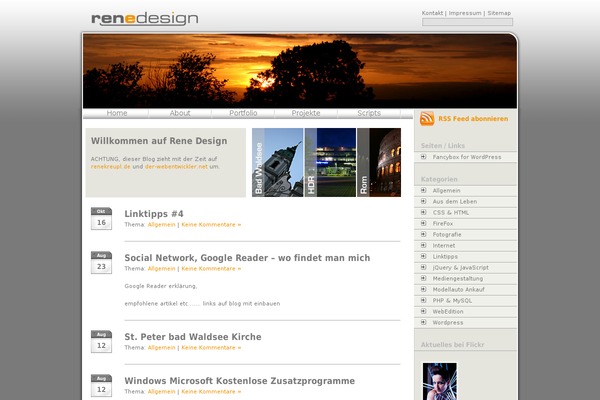
Task: Click Keine Kommentare under St. Peter post
Action: [x=211, y=348]
